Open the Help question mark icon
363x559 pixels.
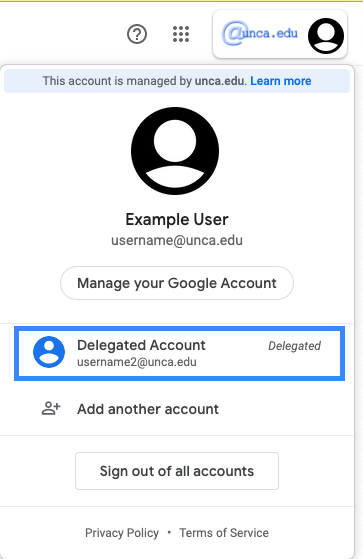[137, 34]
